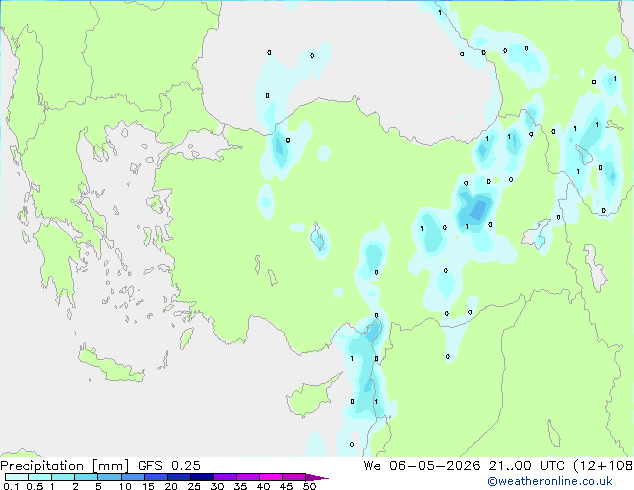
Task: Pick legend swatch between 15 and 20
Action: pos(155,477)
